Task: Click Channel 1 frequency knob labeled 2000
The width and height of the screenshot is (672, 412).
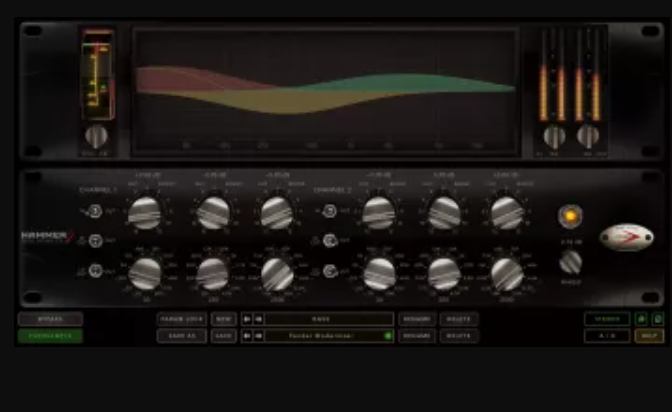Action: 277,274
